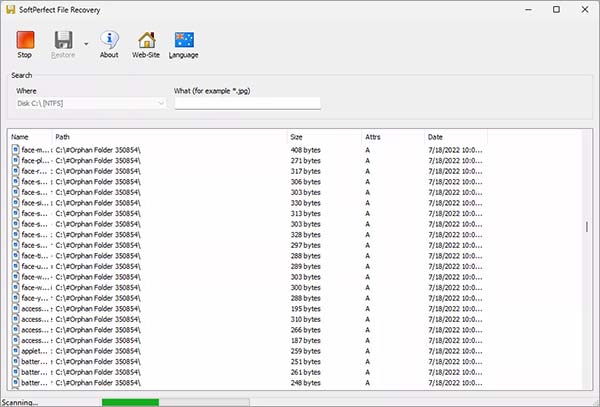Click the 195 bytes size cell
The height and width of the screenshot is (407, 600).
[305, 309]
